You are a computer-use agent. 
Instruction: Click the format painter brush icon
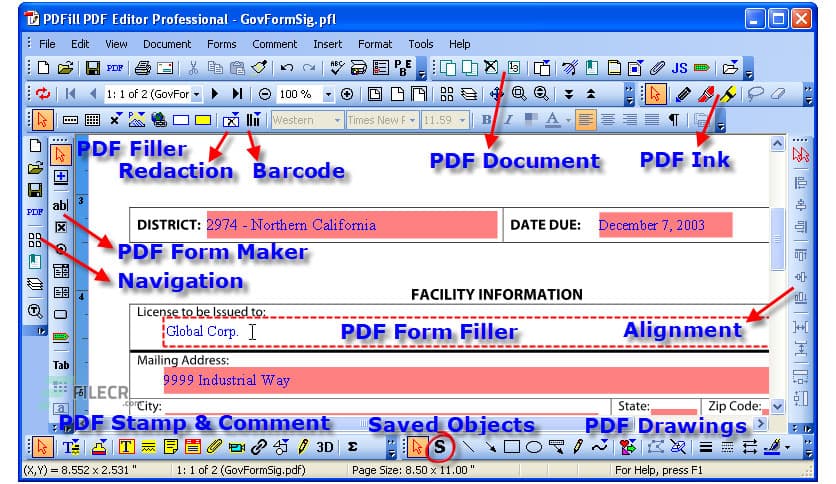[260, 68]
